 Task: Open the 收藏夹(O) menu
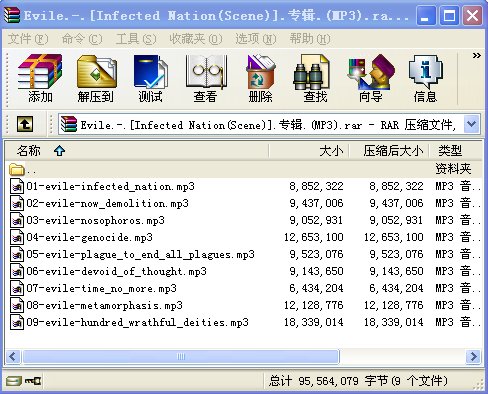(196, 39)
